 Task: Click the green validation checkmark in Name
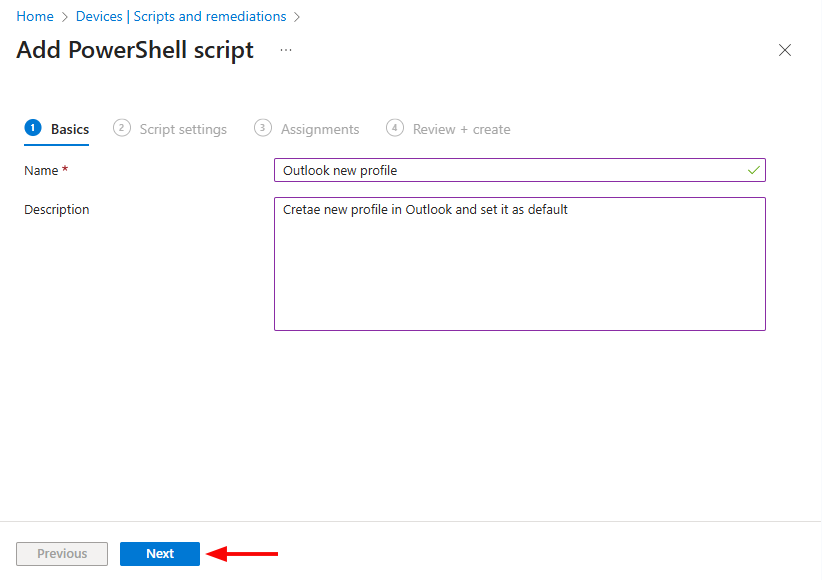pyautogui.click(x=753, y=170)
